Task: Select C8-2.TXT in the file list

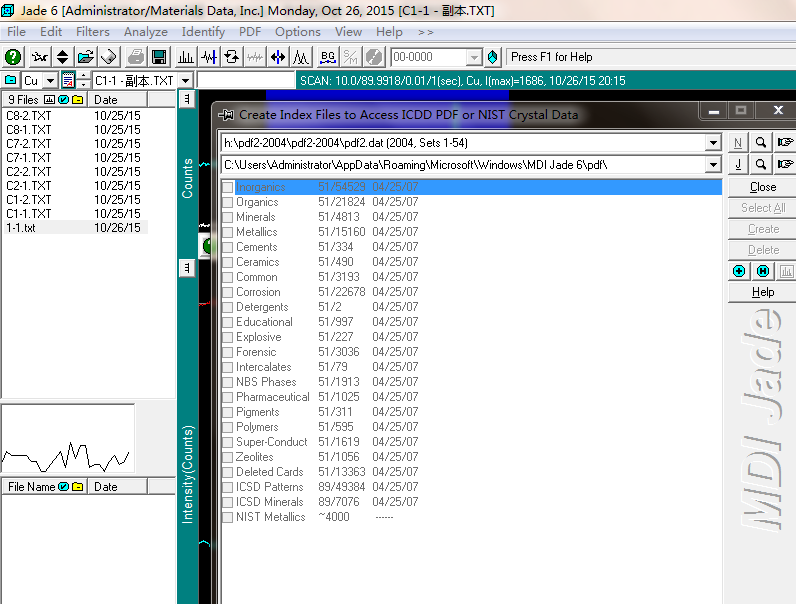Action: [x=28, y=116]
